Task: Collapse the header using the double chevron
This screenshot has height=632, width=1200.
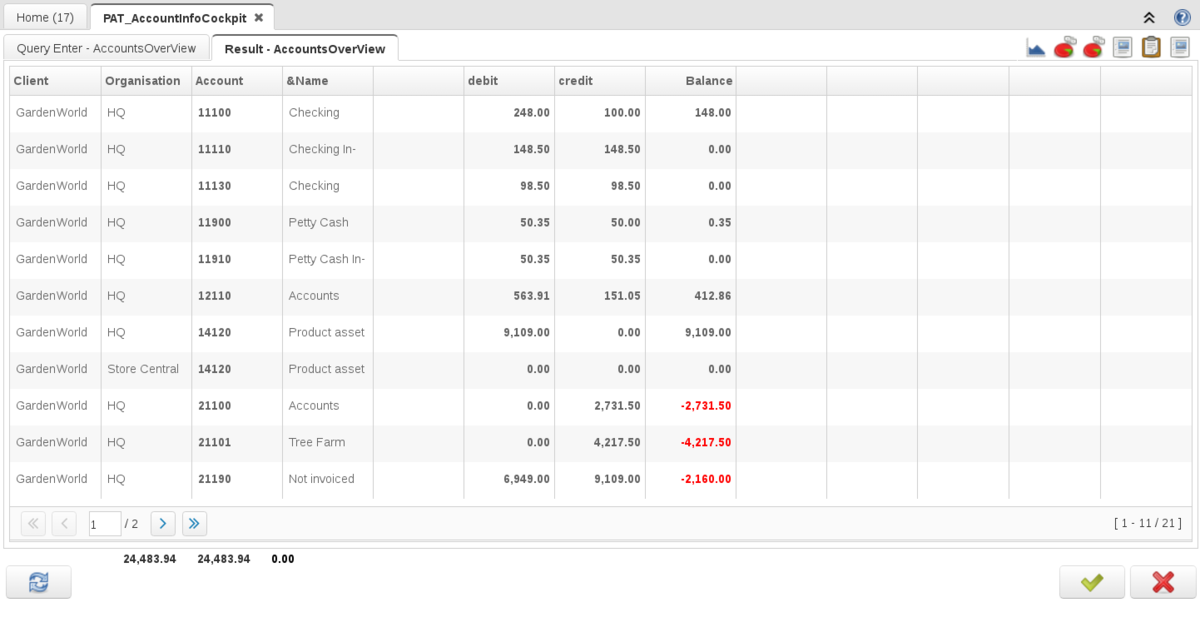Action: tap(1149, 17)
